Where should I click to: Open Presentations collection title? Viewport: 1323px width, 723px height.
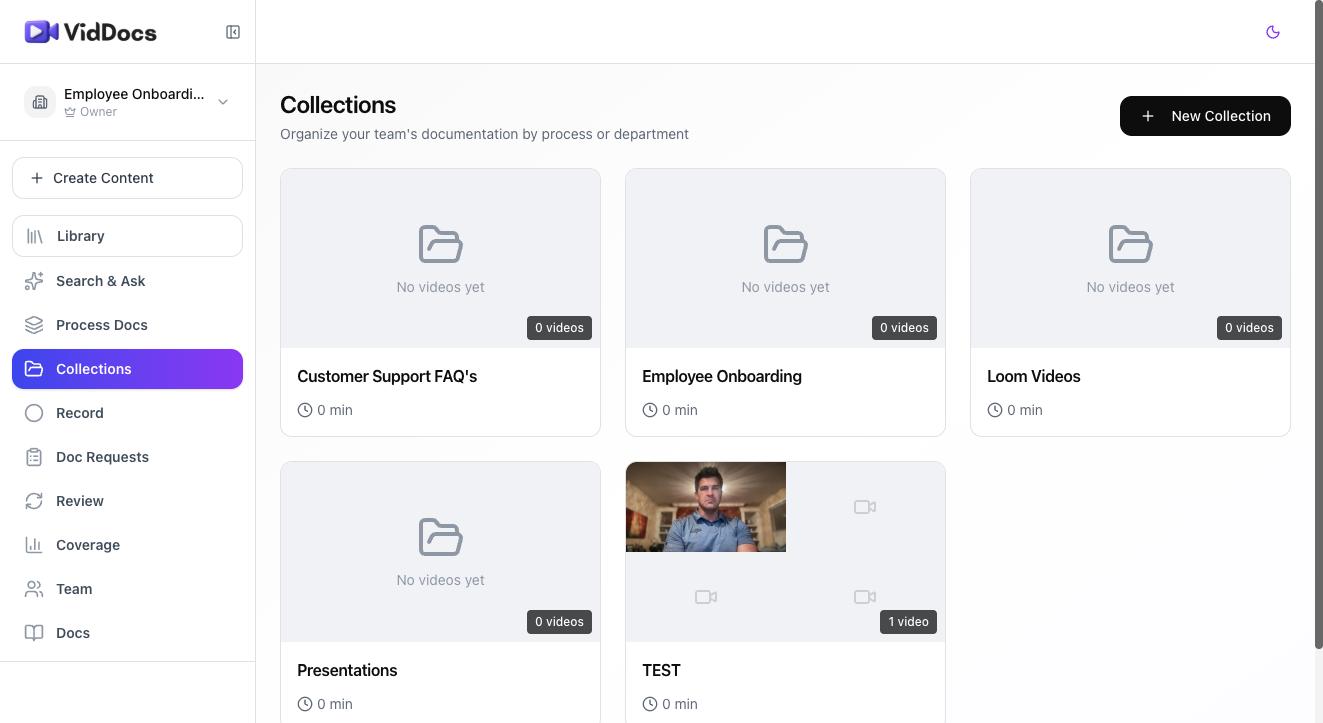click(x=347, y=670)
